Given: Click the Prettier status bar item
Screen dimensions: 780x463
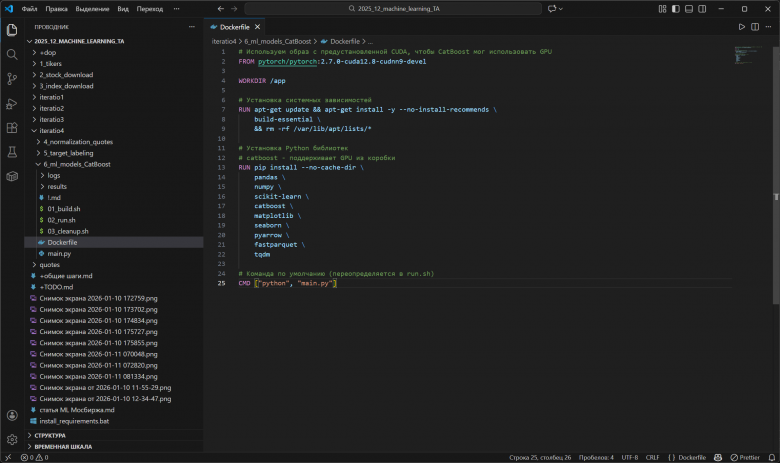Looking at the screenshot, I should coord(745,458).
